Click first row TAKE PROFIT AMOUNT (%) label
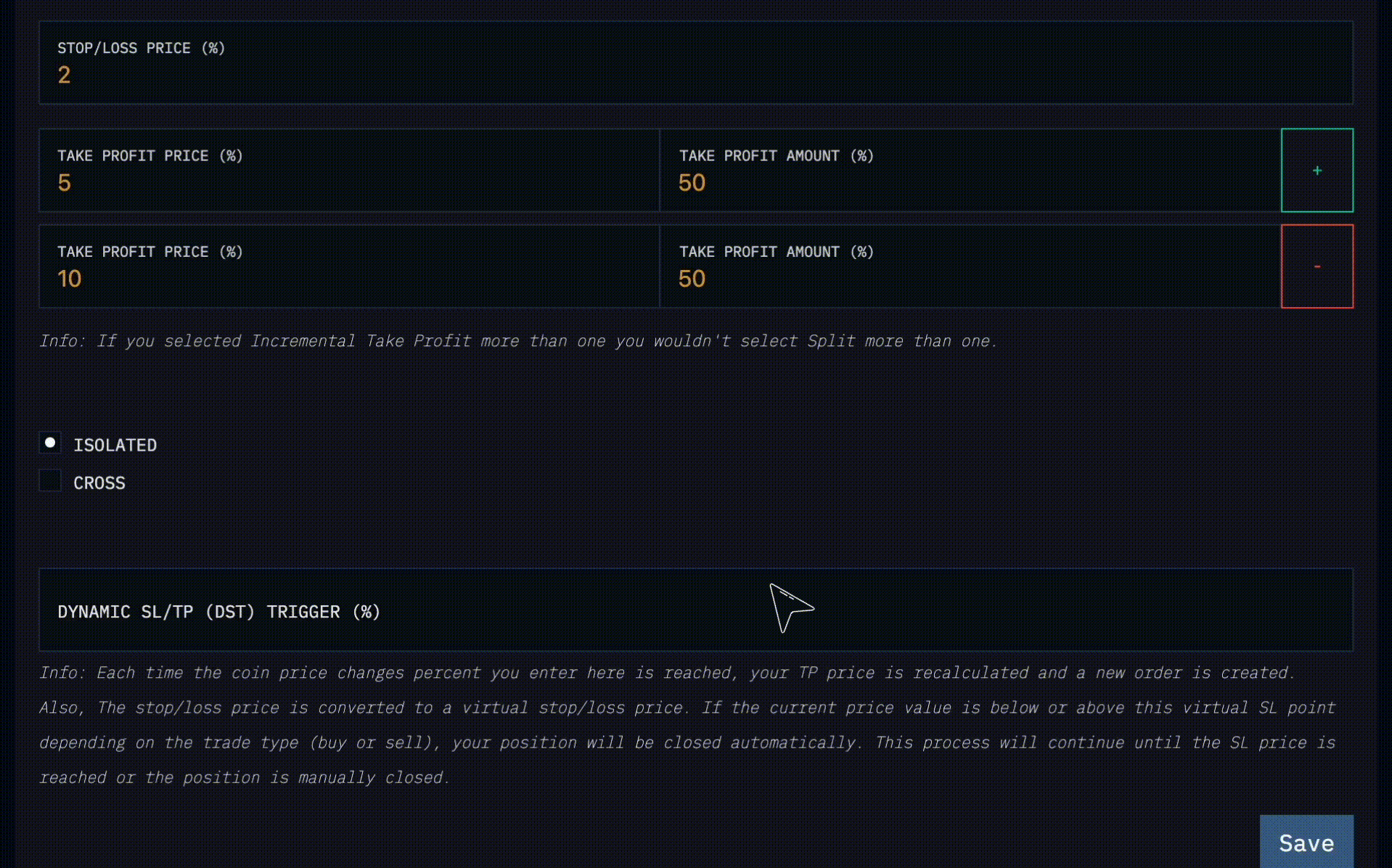Viewport: 1392px width, 868px height. [x=777, y=155]
